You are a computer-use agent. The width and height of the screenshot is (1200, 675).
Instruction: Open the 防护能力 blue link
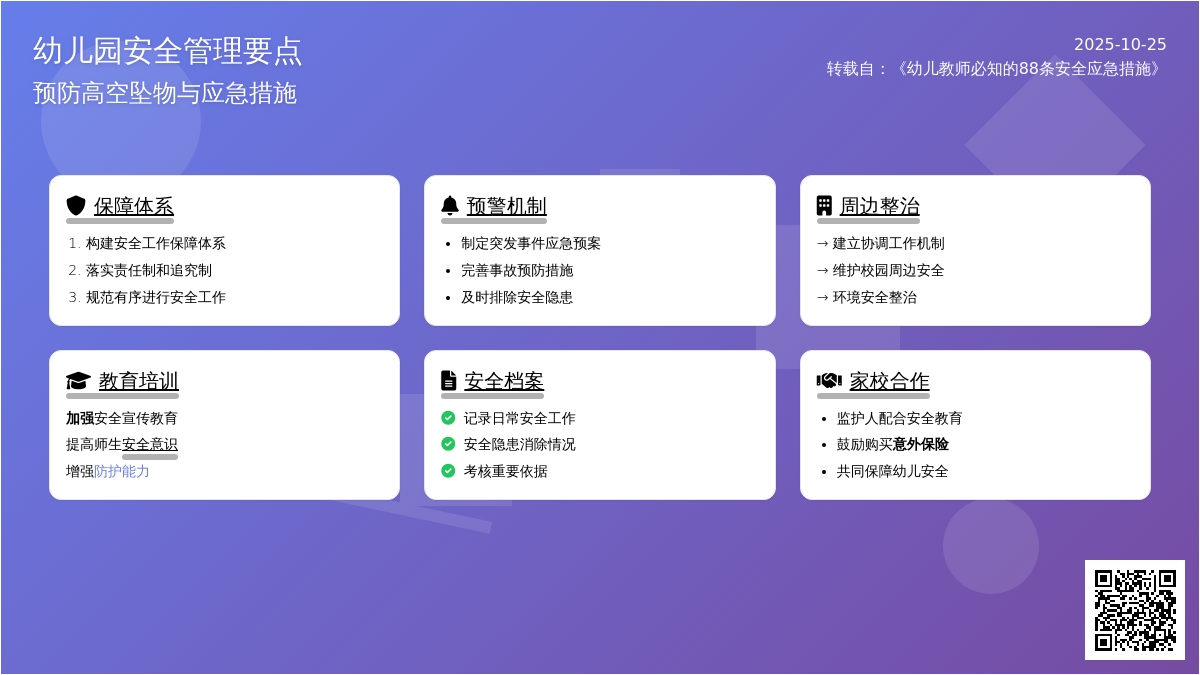point(122,471)
